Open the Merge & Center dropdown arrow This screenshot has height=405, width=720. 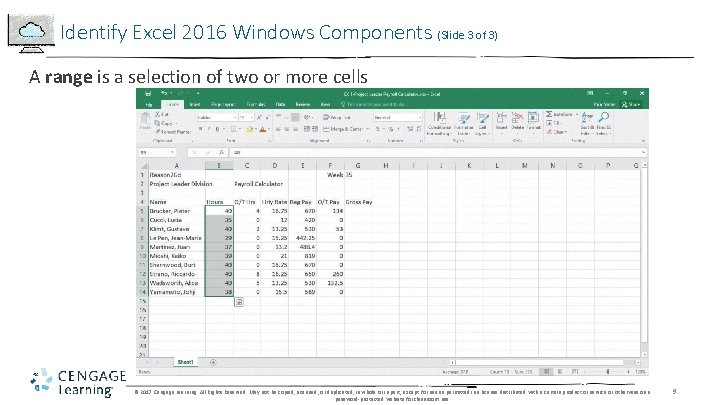[367, 129]
